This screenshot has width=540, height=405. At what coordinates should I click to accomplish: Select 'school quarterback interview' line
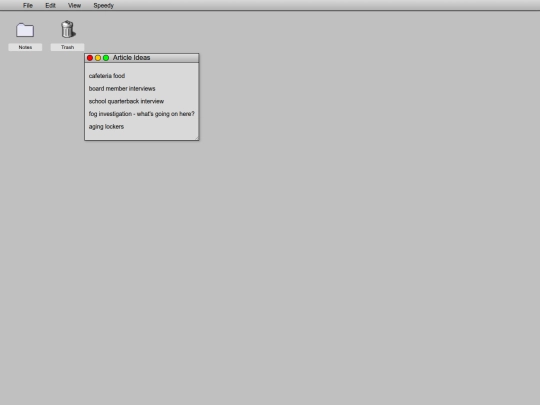point(126,101)
